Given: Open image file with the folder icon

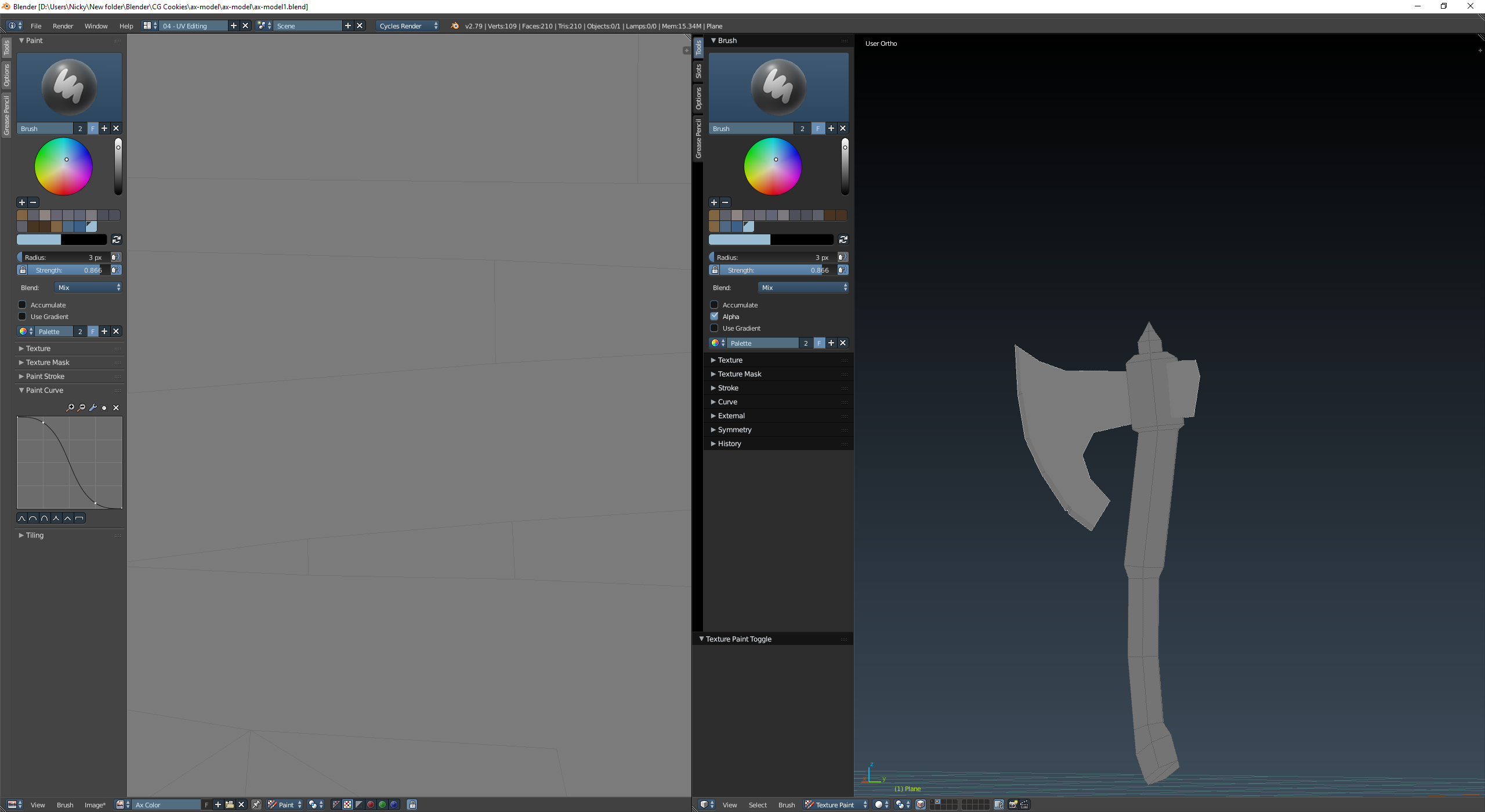Looking at the screenshot, I should pyautogui.click(x=230, y=804).
